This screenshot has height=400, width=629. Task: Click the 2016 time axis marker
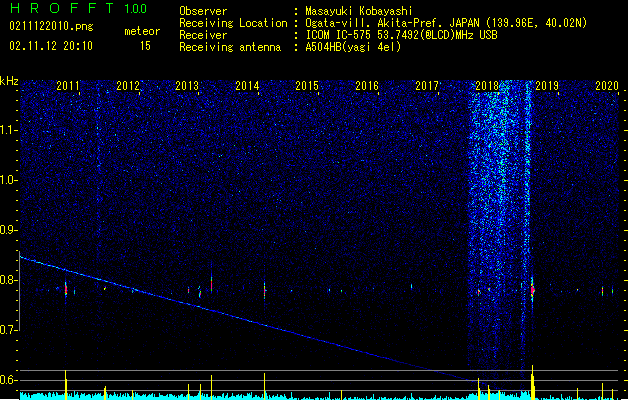(x=367, y=86)
